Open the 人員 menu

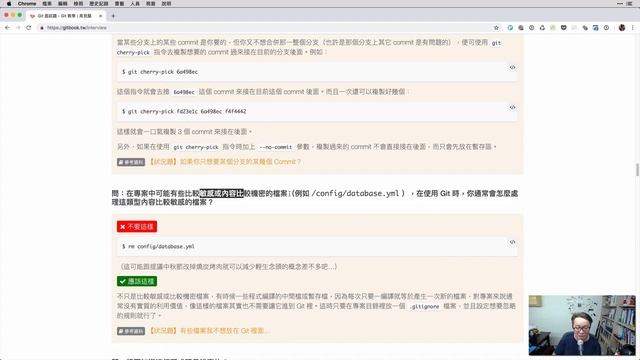pos(135,3)
